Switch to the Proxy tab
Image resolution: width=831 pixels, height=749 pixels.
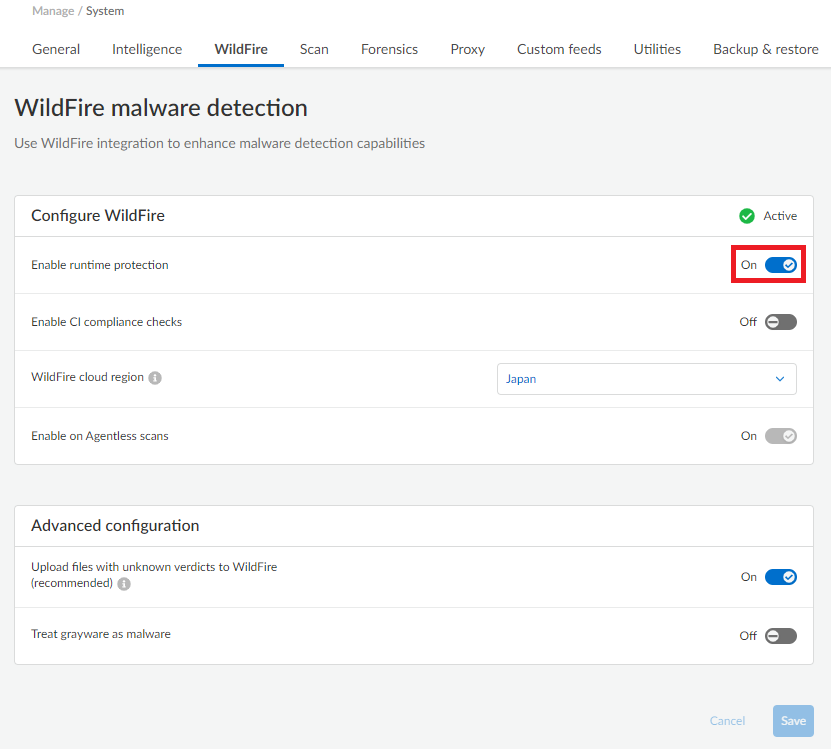point(467,49)
